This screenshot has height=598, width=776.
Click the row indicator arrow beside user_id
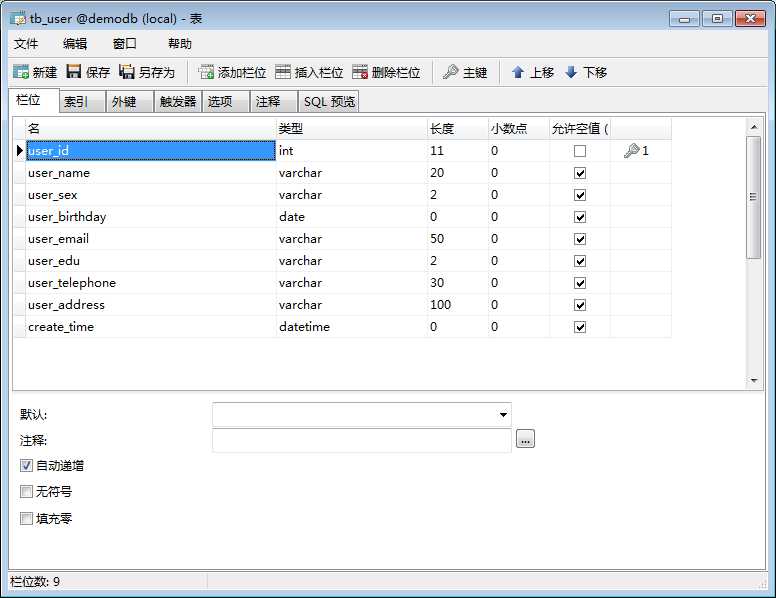[x=20, y=150]
